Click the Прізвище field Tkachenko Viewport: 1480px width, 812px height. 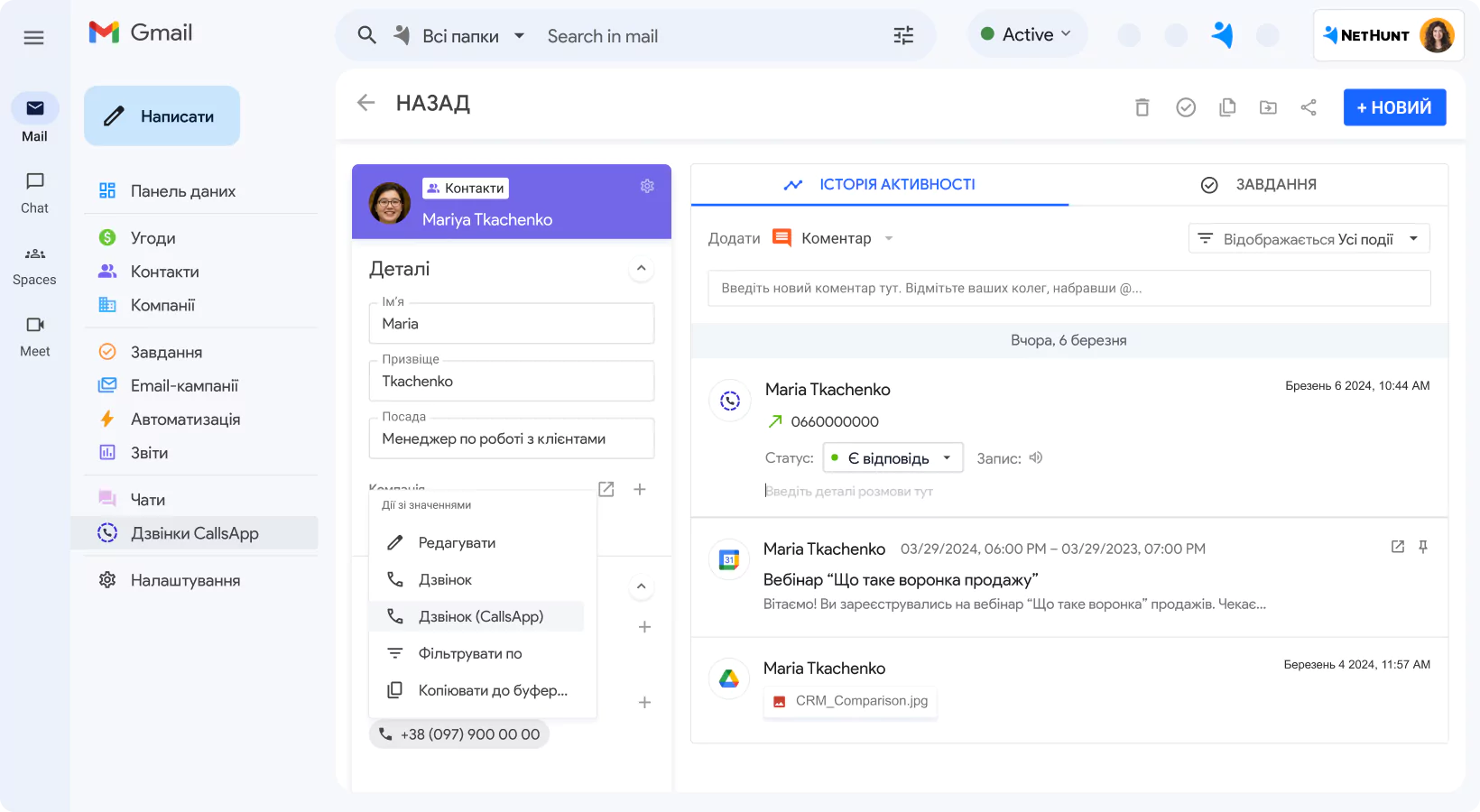coord(512,381)
